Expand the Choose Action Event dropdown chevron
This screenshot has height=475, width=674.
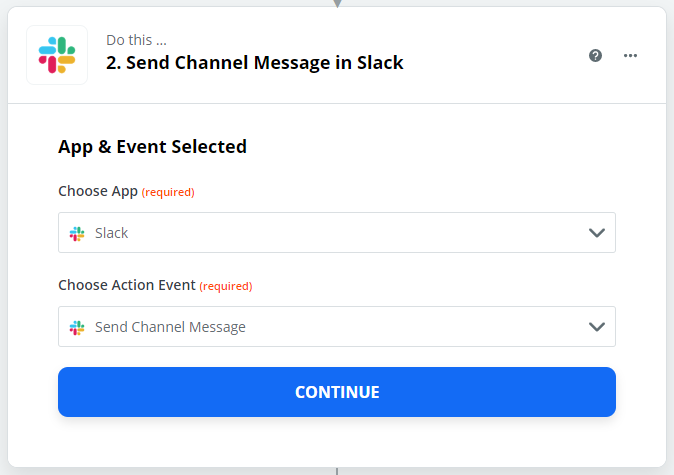pyautogui.click(x=597, y=327)
